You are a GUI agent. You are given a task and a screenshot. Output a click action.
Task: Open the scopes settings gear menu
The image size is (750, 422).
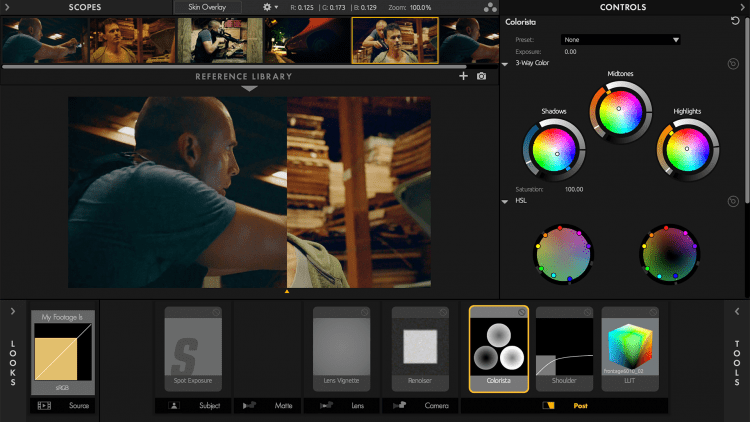click(x=269, y=7)
